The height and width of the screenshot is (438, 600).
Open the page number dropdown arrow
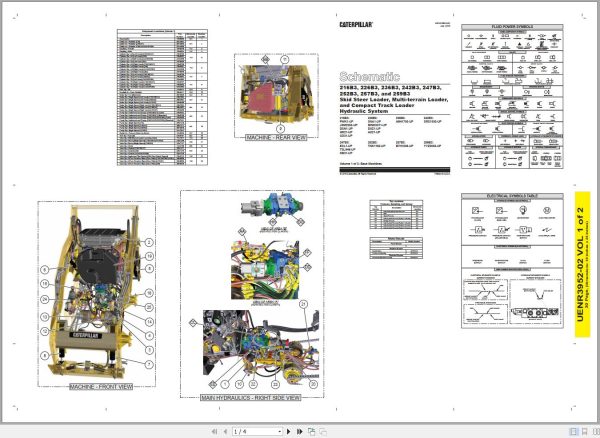280,432
